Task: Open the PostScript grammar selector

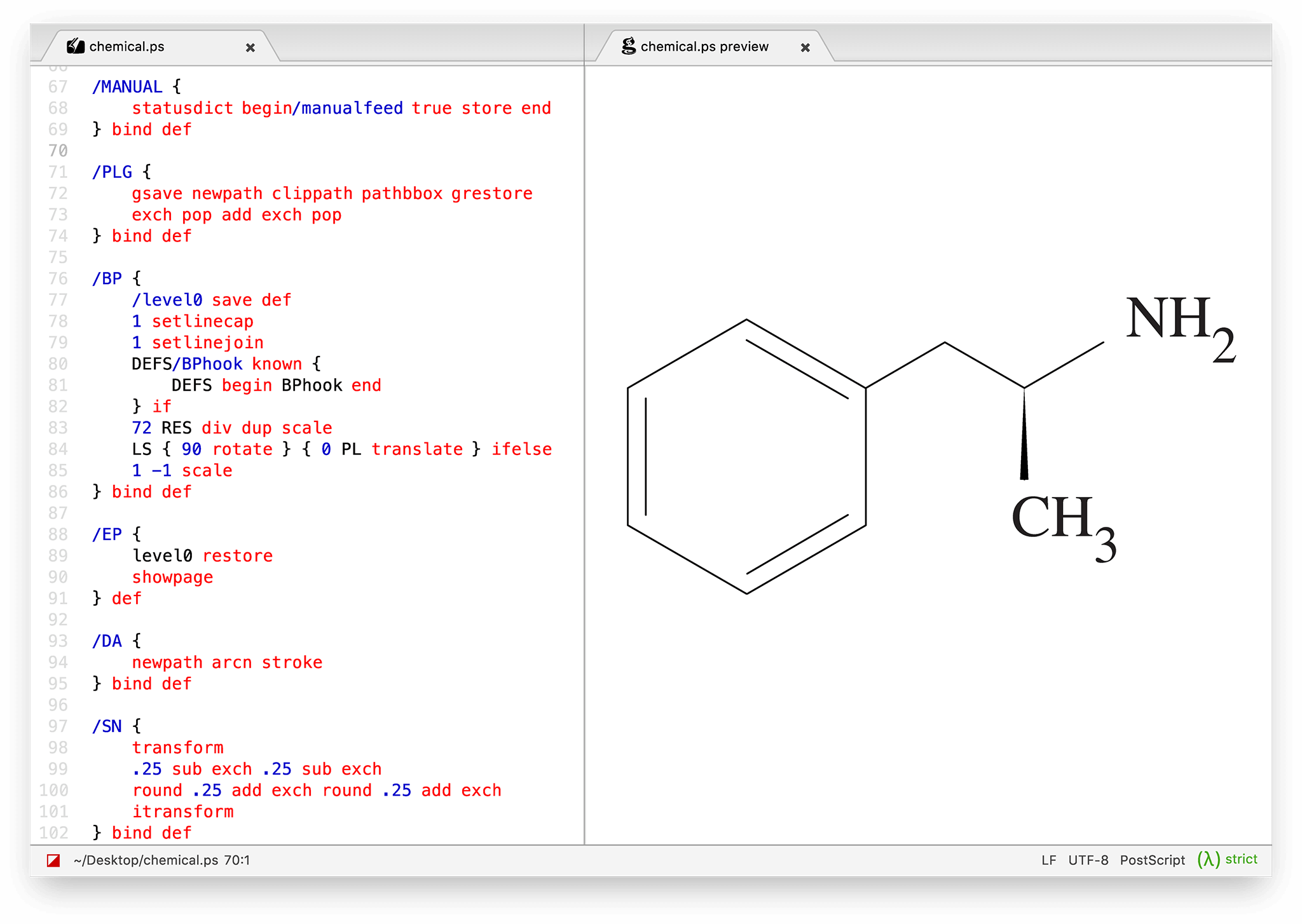Action: pyautogui.click(x=1152, y=860)
